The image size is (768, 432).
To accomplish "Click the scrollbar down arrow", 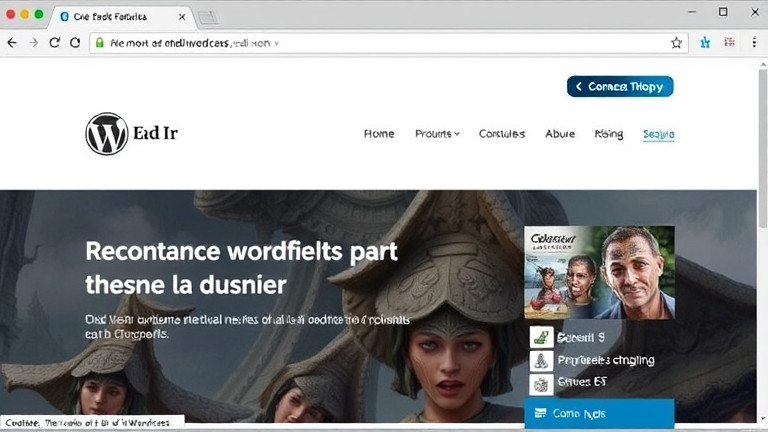I will pos(763,419).
